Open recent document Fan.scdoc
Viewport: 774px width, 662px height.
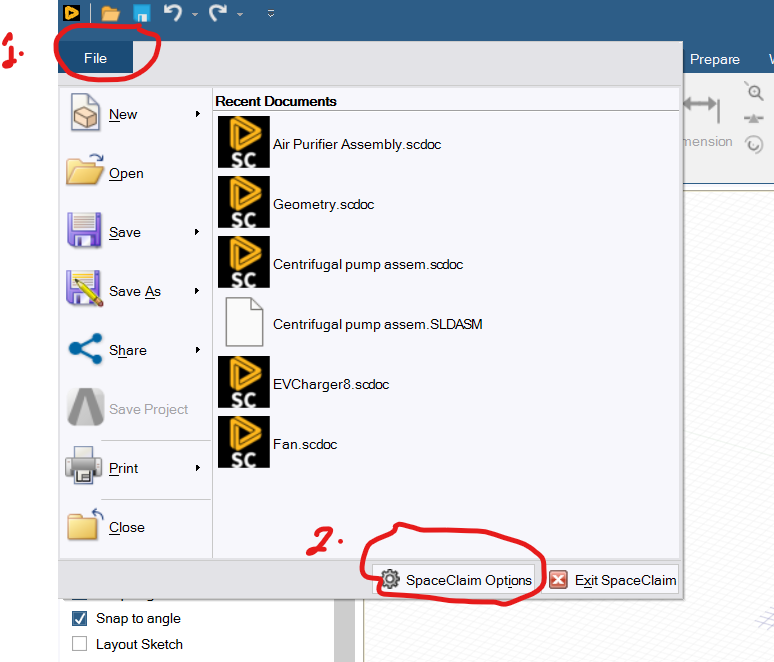pyautogui.click(x=305, y=444)
